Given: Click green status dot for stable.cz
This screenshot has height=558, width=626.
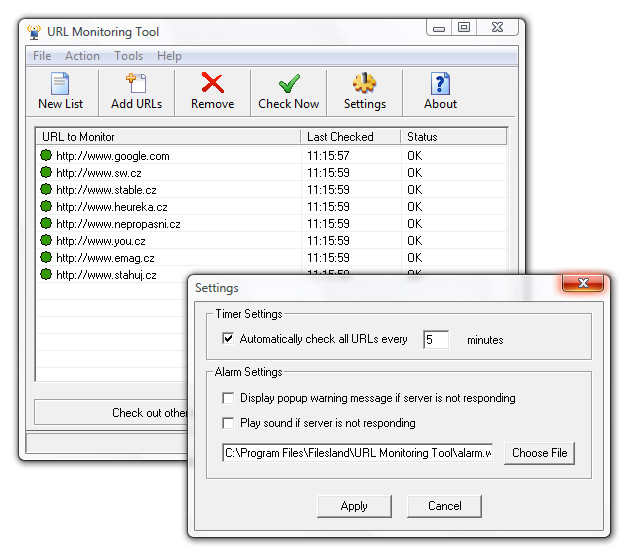Looking at the screenshot, I should (46, 189).
